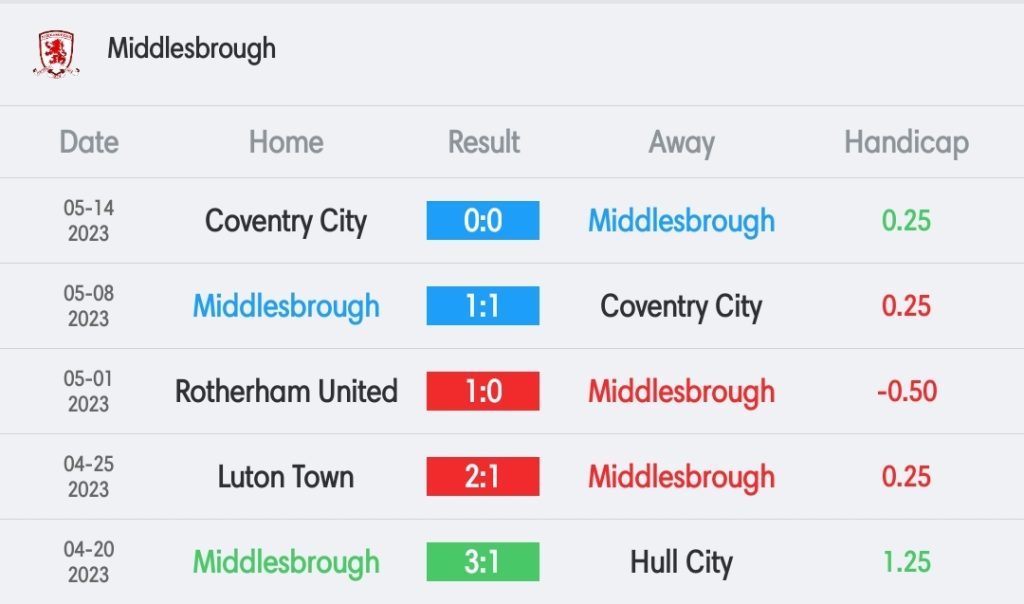This screenshot has width=1024, height=604.
Task: Click the -0.50 handicap value
Action: 907,392
